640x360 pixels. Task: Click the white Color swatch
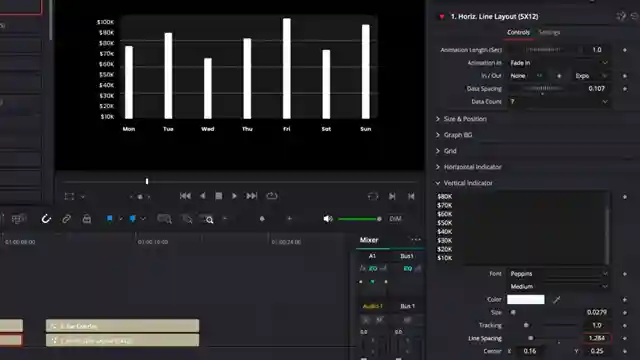[x=526, y=300]
